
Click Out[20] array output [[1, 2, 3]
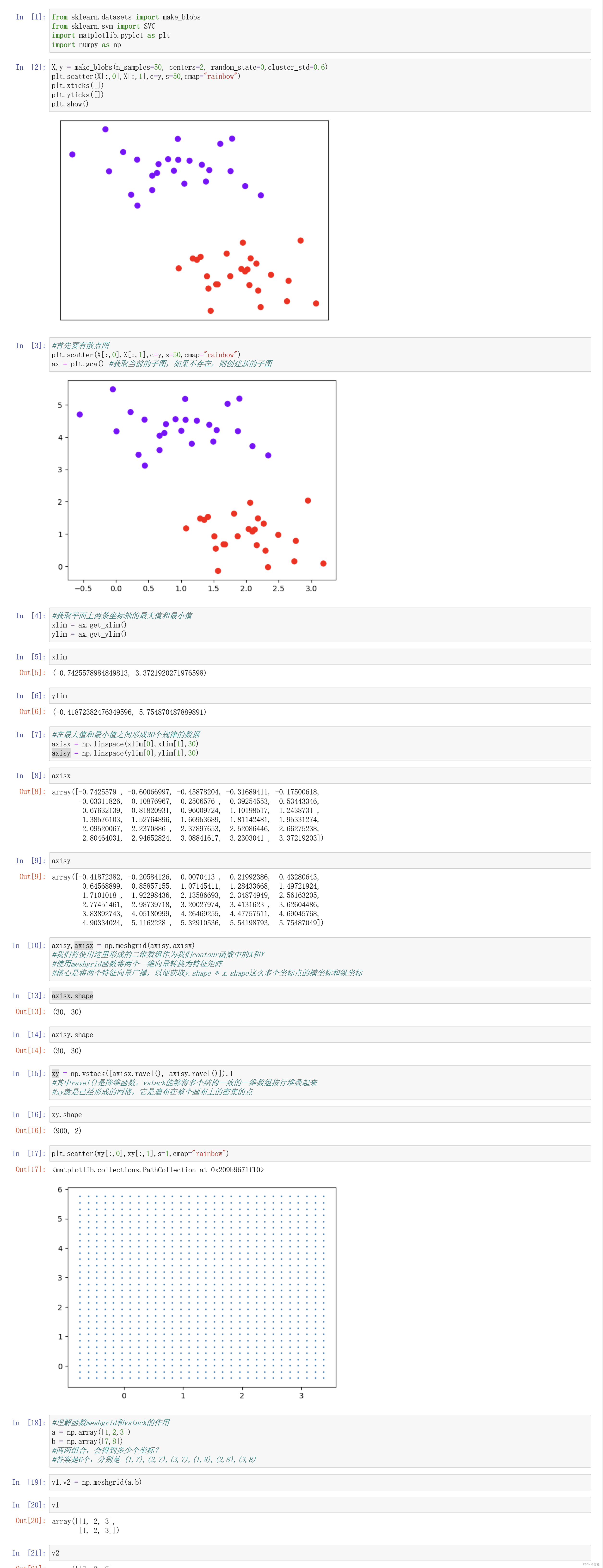click(x=85, y=1525)
